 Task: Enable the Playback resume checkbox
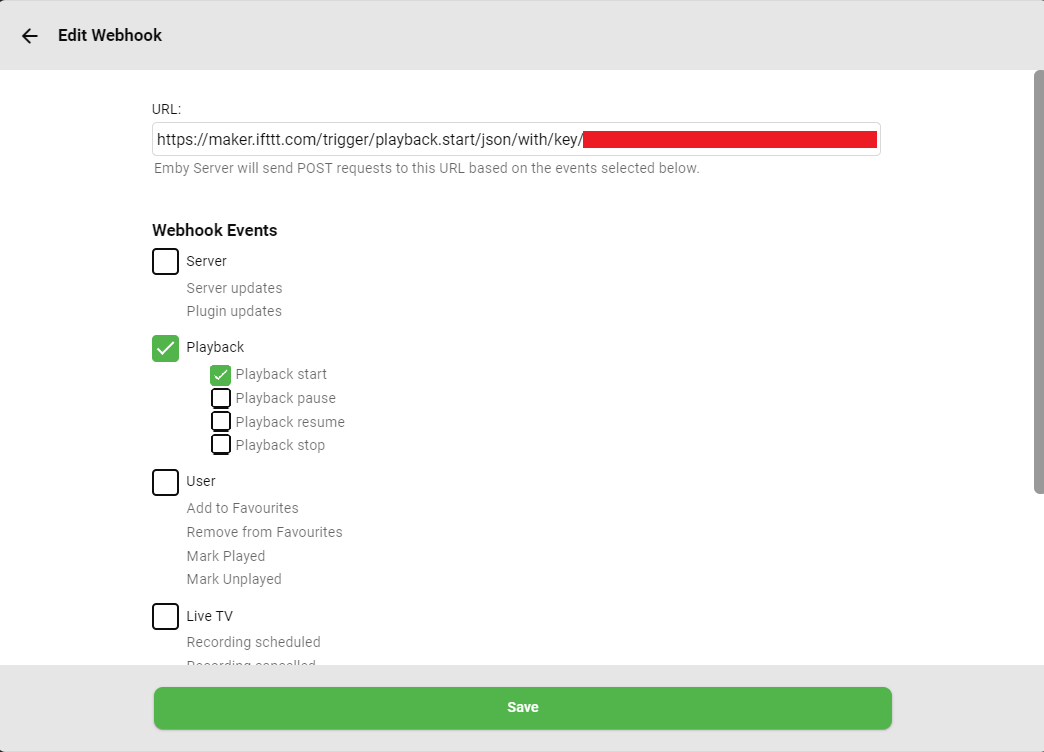coord(221,422)
